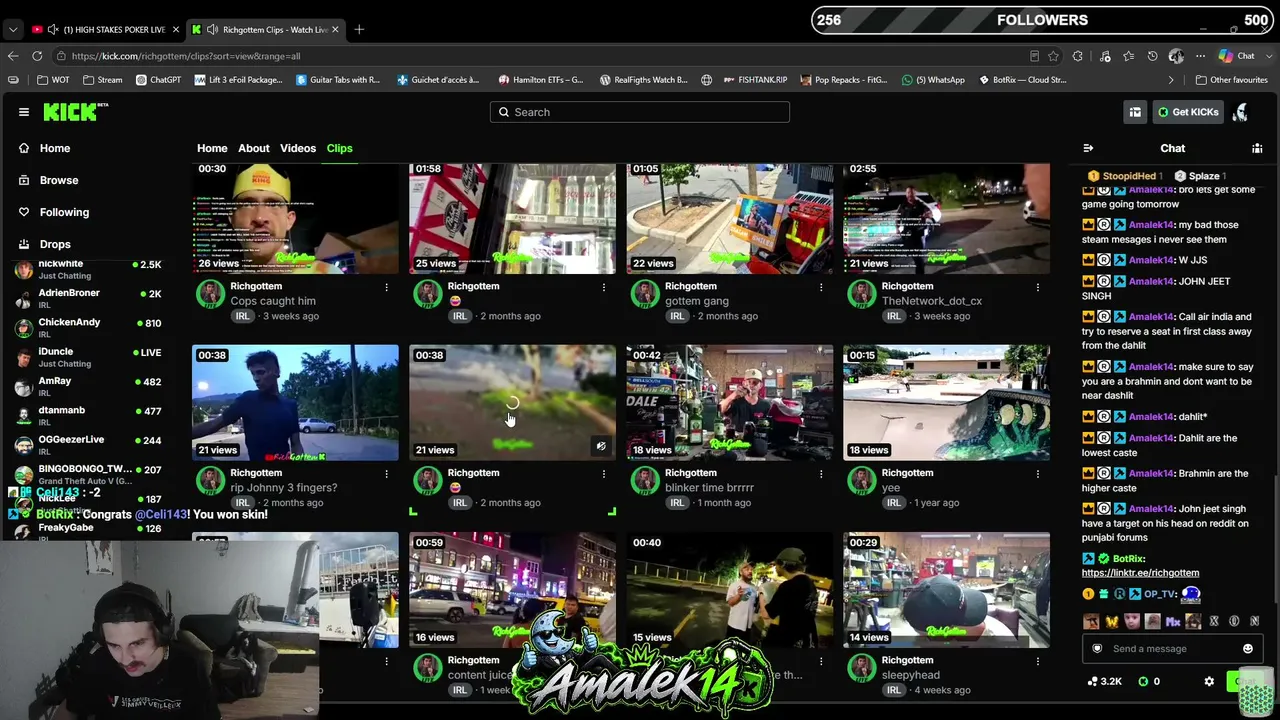Open the WOT bookmarks folder
Image resolution: width=1280 pixels, height=720 pixels.
54,80
